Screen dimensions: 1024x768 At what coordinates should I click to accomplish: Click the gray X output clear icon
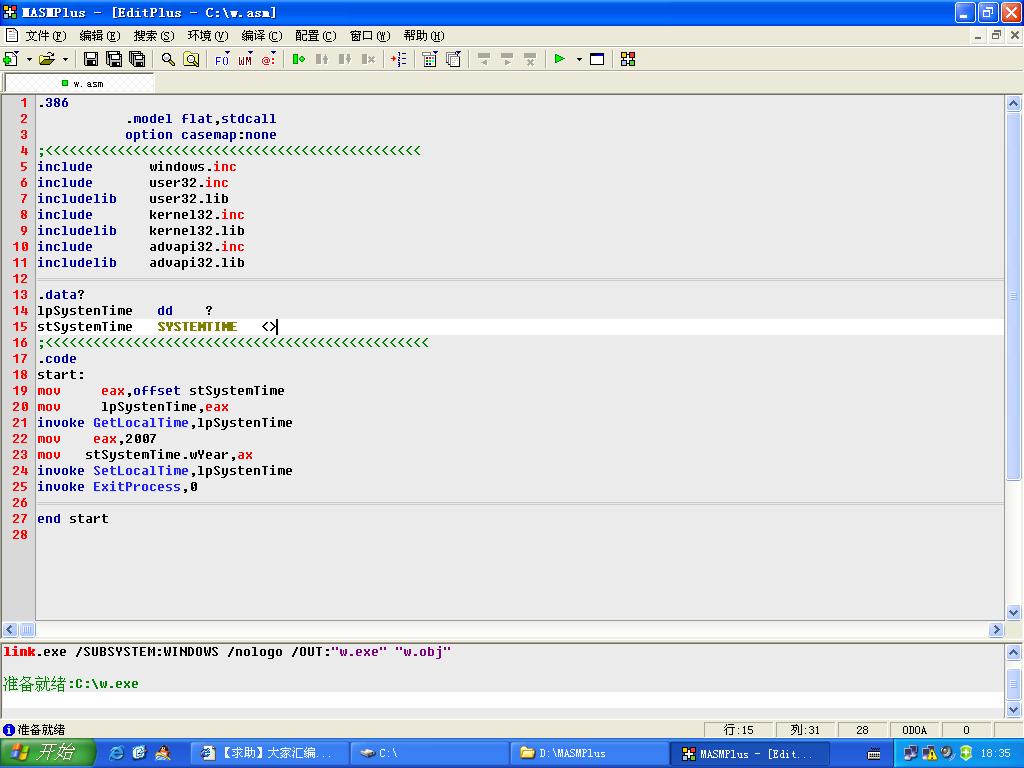[530, 59]
